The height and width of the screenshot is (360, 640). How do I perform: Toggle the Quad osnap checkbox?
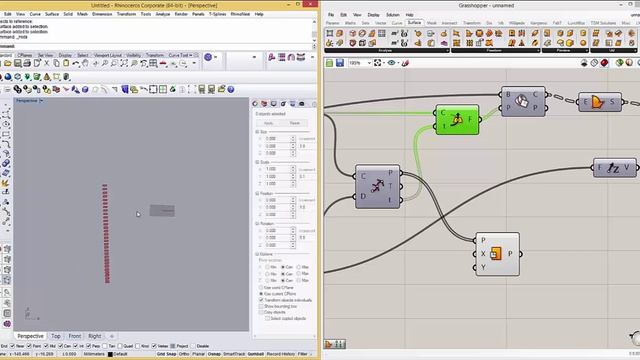[x=120, y=346]
